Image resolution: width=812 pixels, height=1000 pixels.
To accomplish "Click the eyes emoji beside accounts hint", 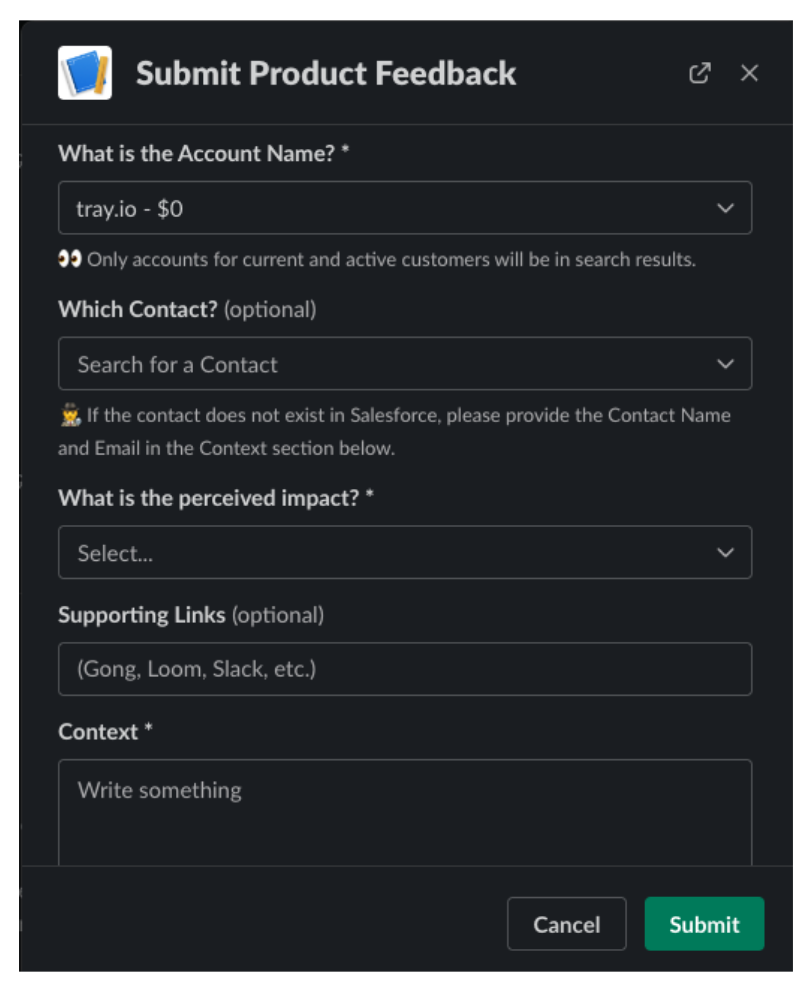I will (70, 259).
